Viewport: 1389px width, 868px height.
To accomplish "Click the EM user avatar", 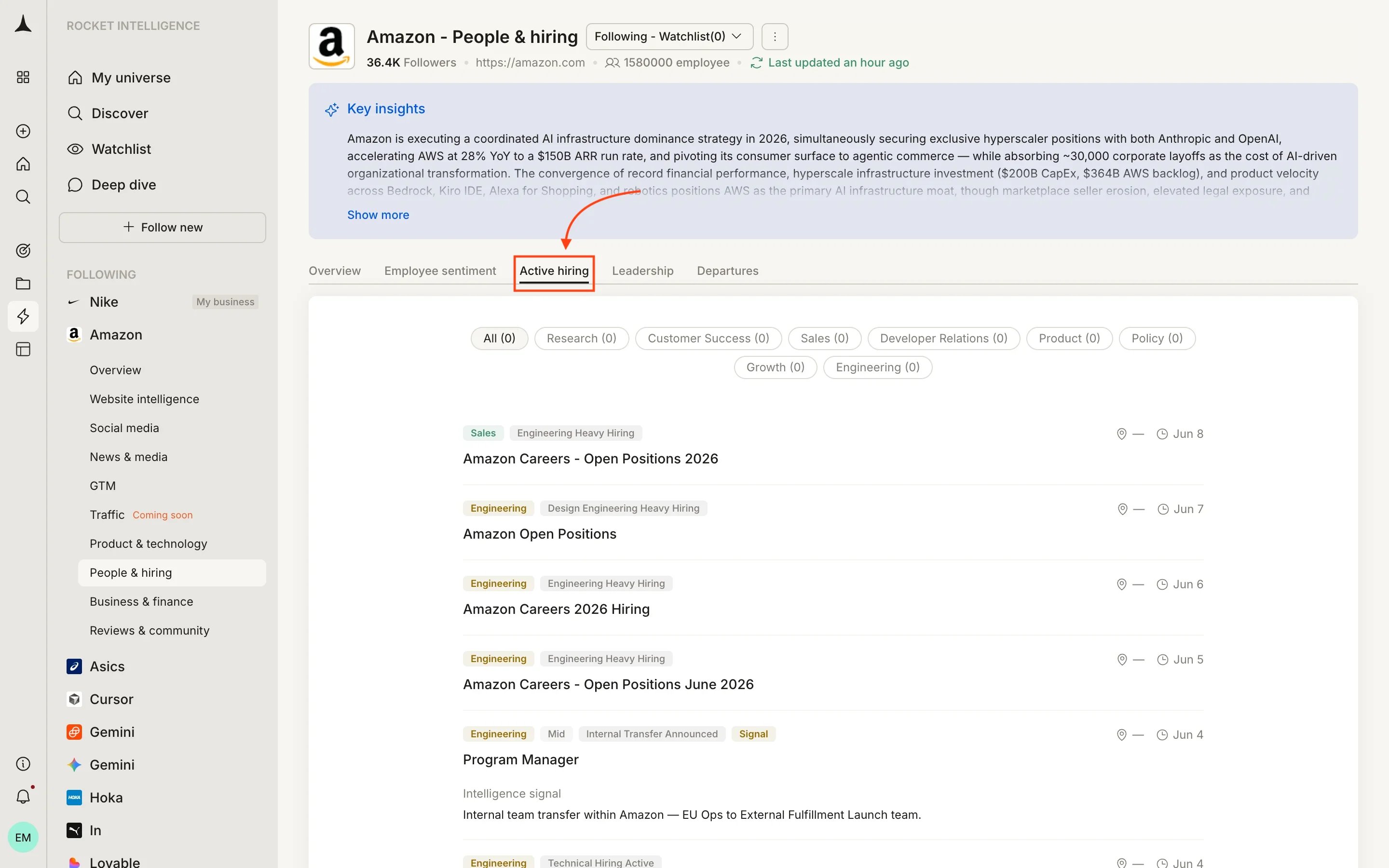I will (x=23, y=838).
